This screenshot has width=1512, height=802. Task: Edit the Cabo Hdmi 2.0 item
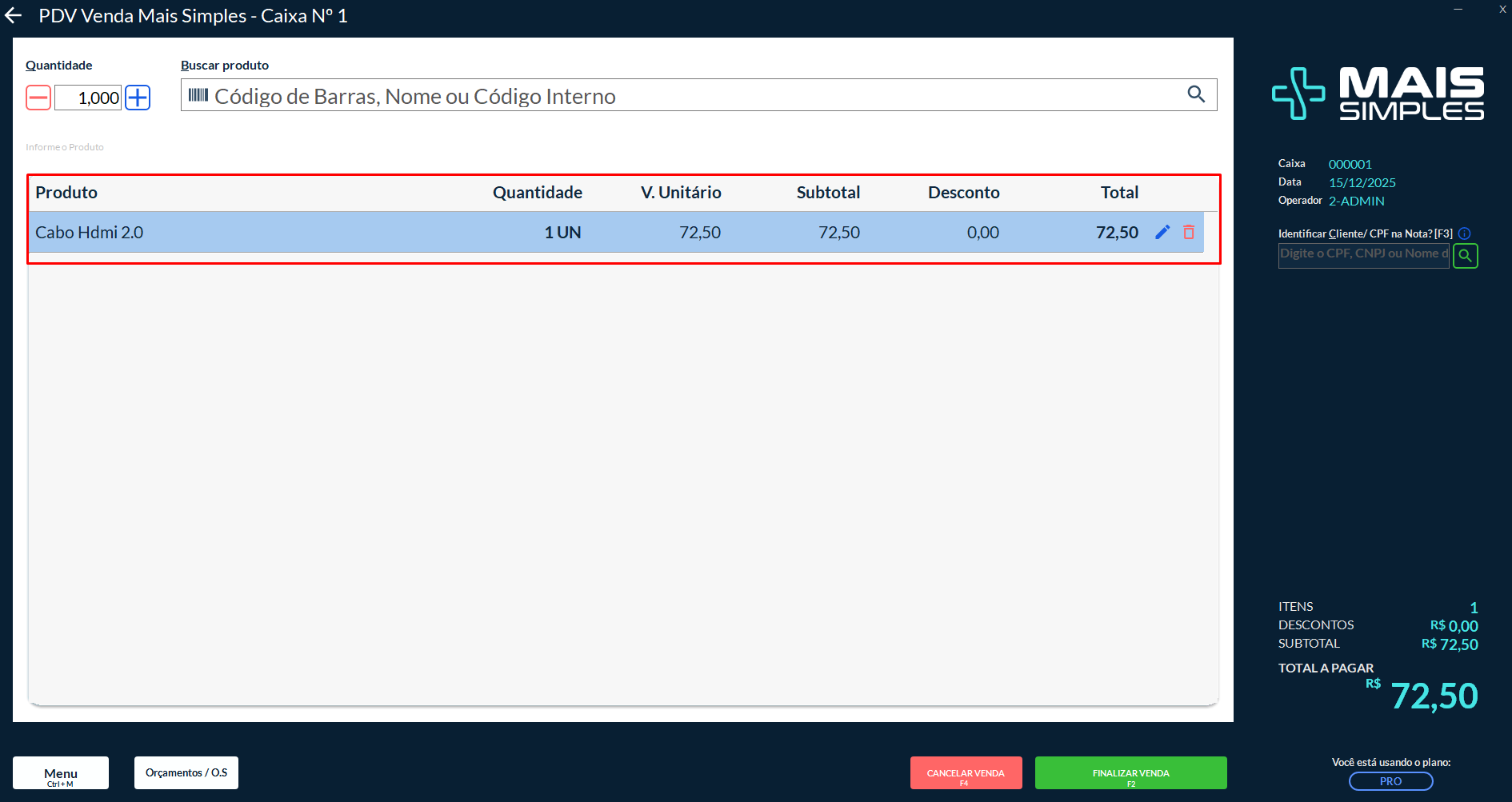(1162, 232)
